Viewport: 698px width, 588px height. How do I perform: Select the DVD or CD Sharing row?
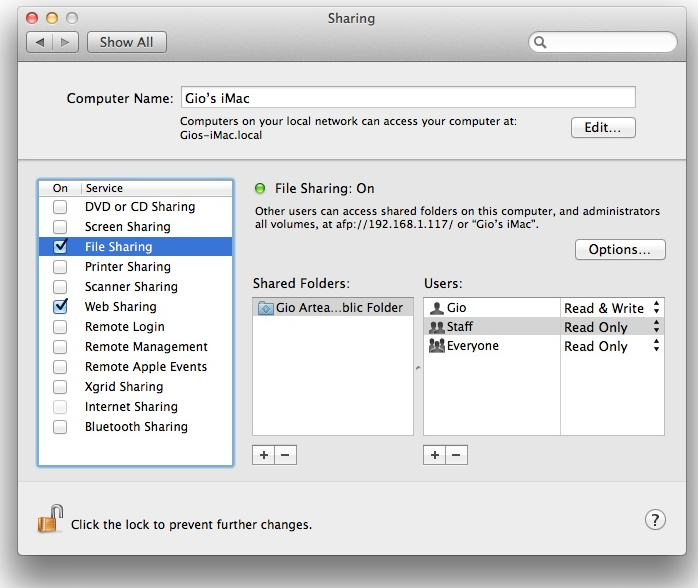click(135, 207)
